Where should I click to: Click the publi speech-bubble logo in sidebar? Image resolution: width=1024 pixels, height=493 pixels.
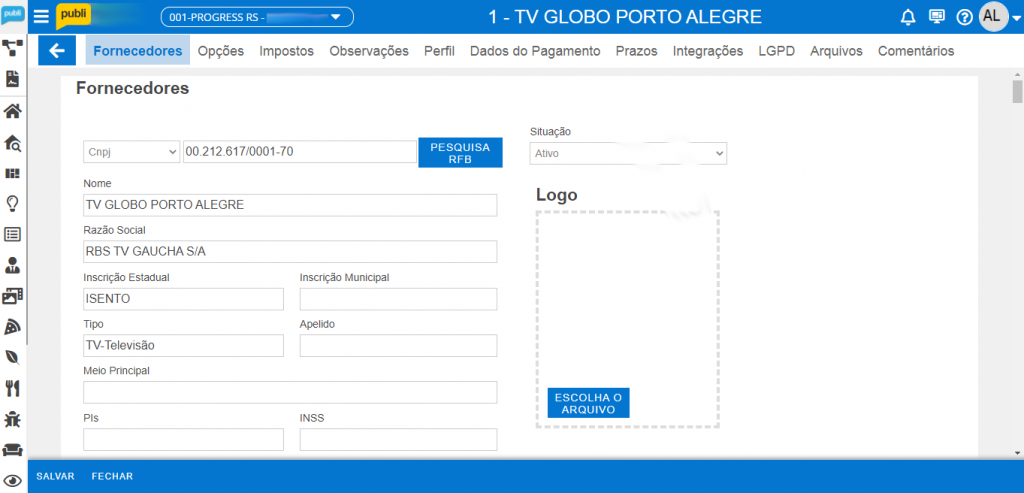pos(13,14)
